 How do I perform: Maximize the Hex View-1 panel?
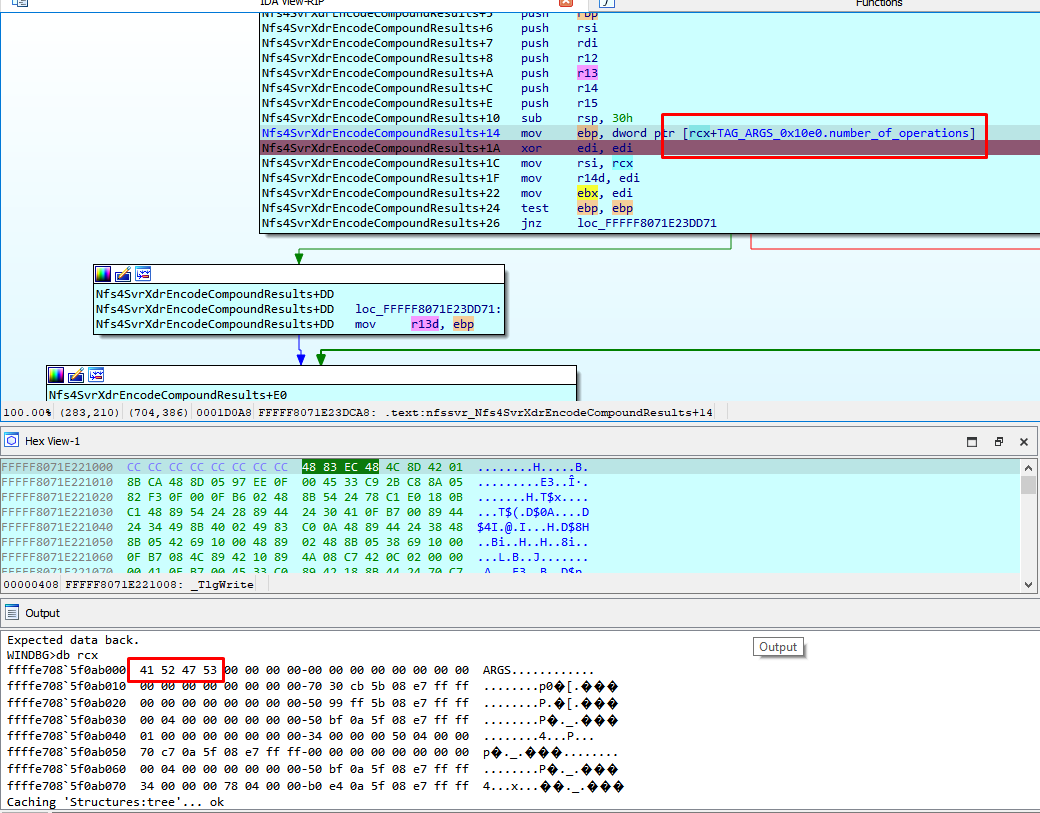[972, 442]
